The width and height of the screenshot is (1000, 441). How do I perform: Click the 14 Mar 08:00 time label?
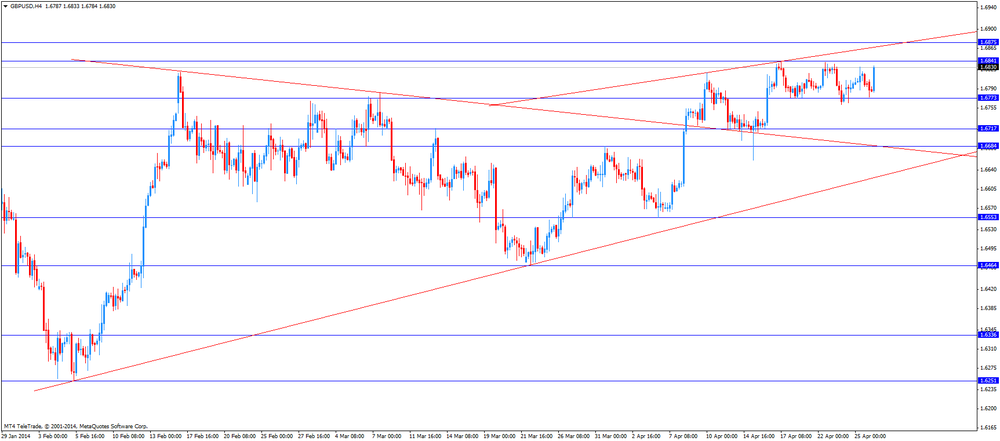(462, 437)
